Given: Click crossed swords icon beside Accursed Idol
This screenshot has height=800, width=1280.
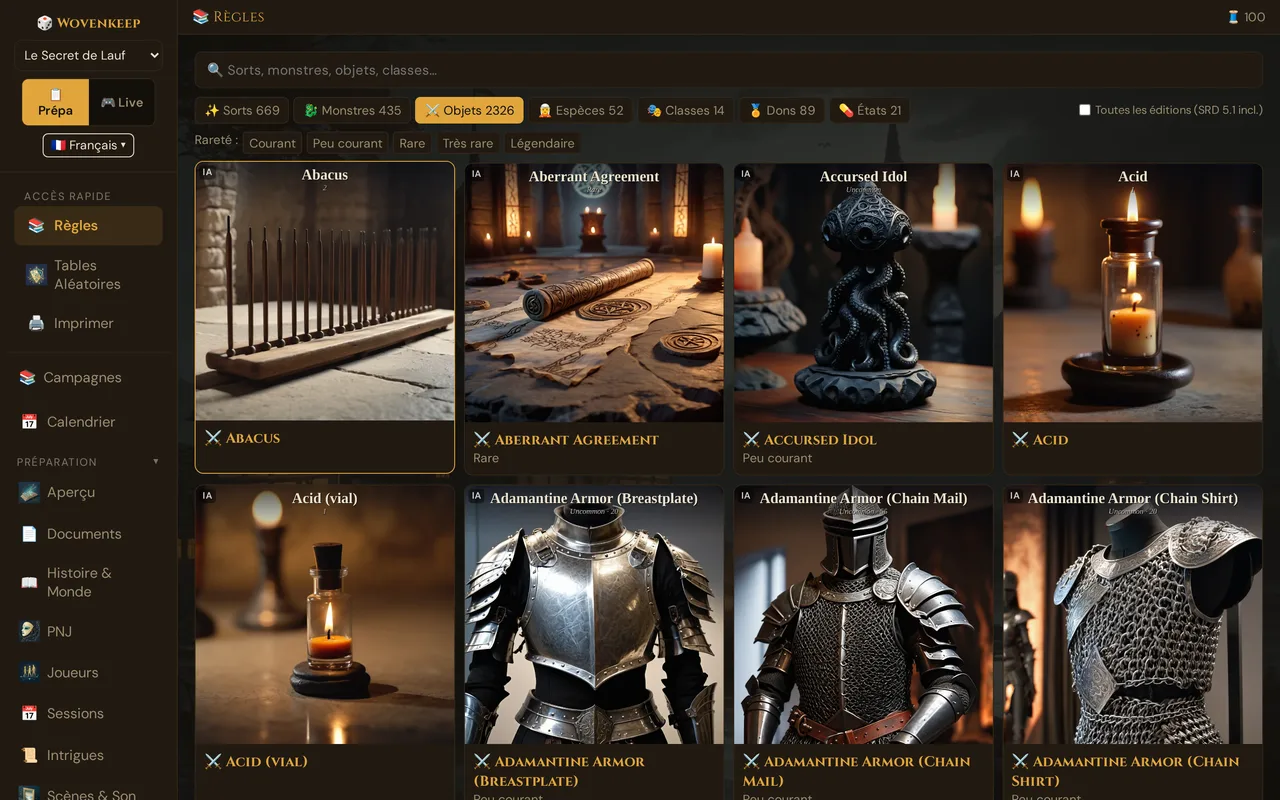Looking at the screenshot, I should point(751,439).
